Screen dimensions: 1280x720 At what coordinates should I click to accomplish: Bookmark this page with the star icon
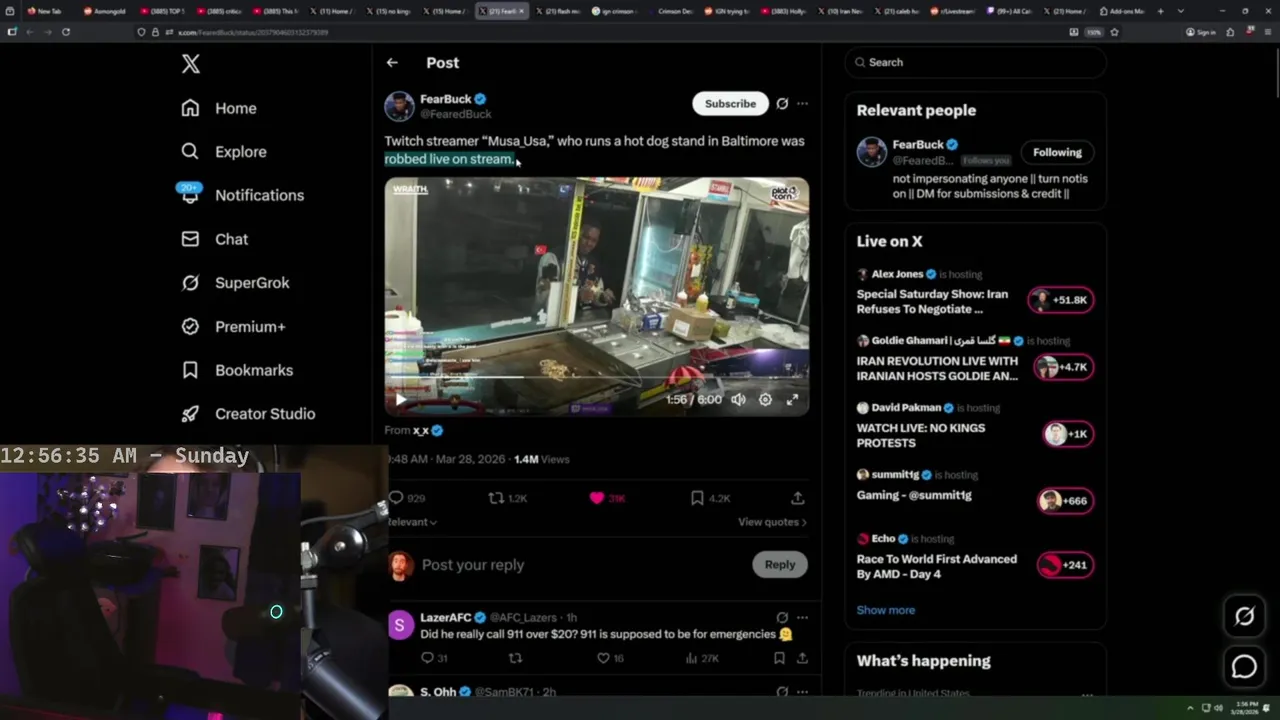coord(1114,32)
